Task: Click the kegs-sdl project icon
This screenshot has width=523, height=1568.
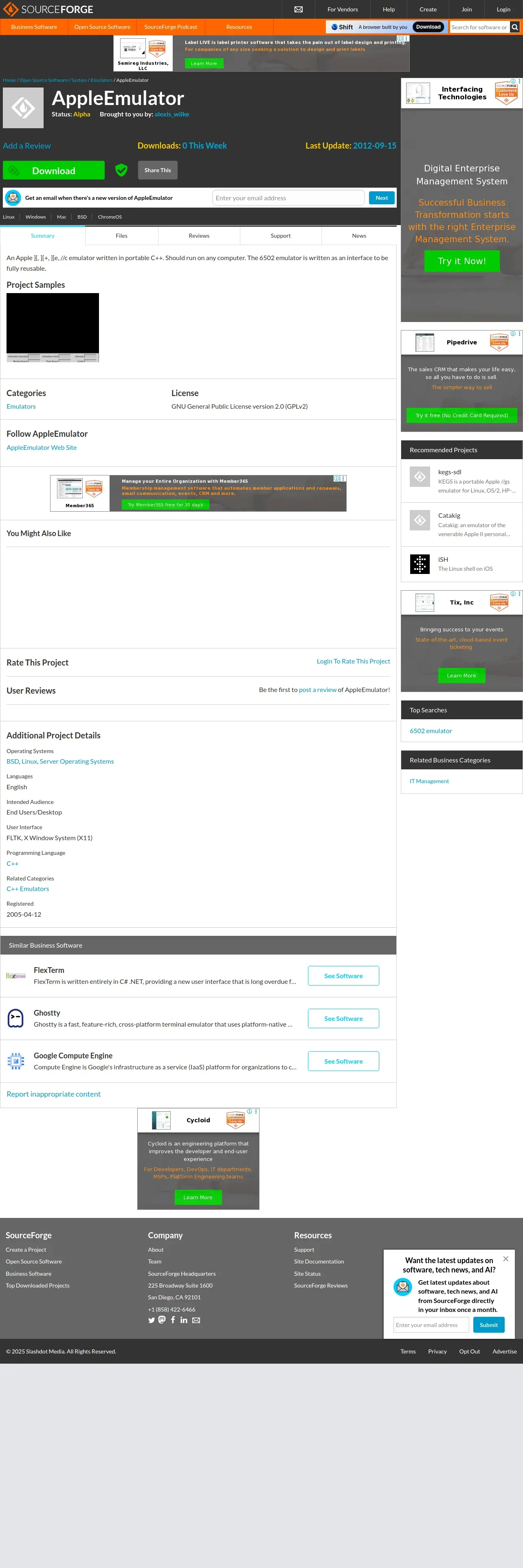Action: [420, 477]
